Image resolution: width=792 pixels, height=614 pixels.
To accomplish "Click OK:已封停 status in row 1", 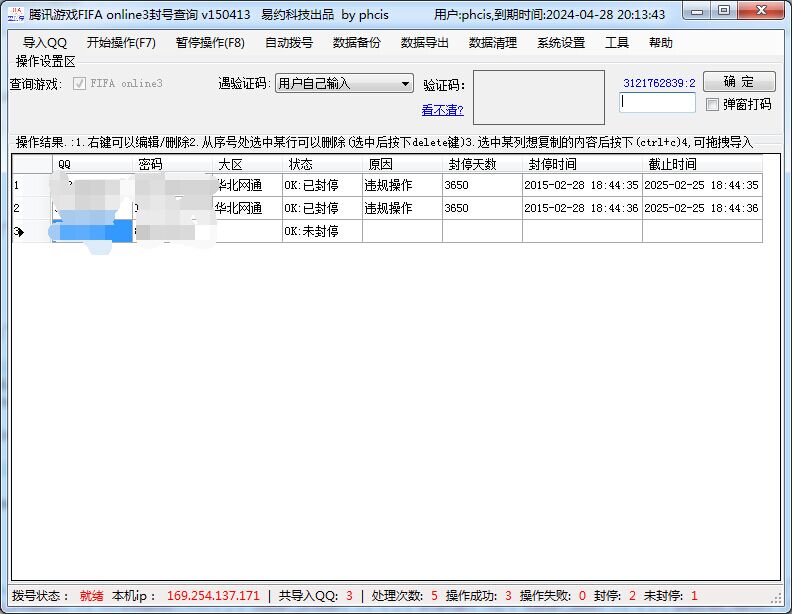I will pyautogui.click(x=322, y=185).
